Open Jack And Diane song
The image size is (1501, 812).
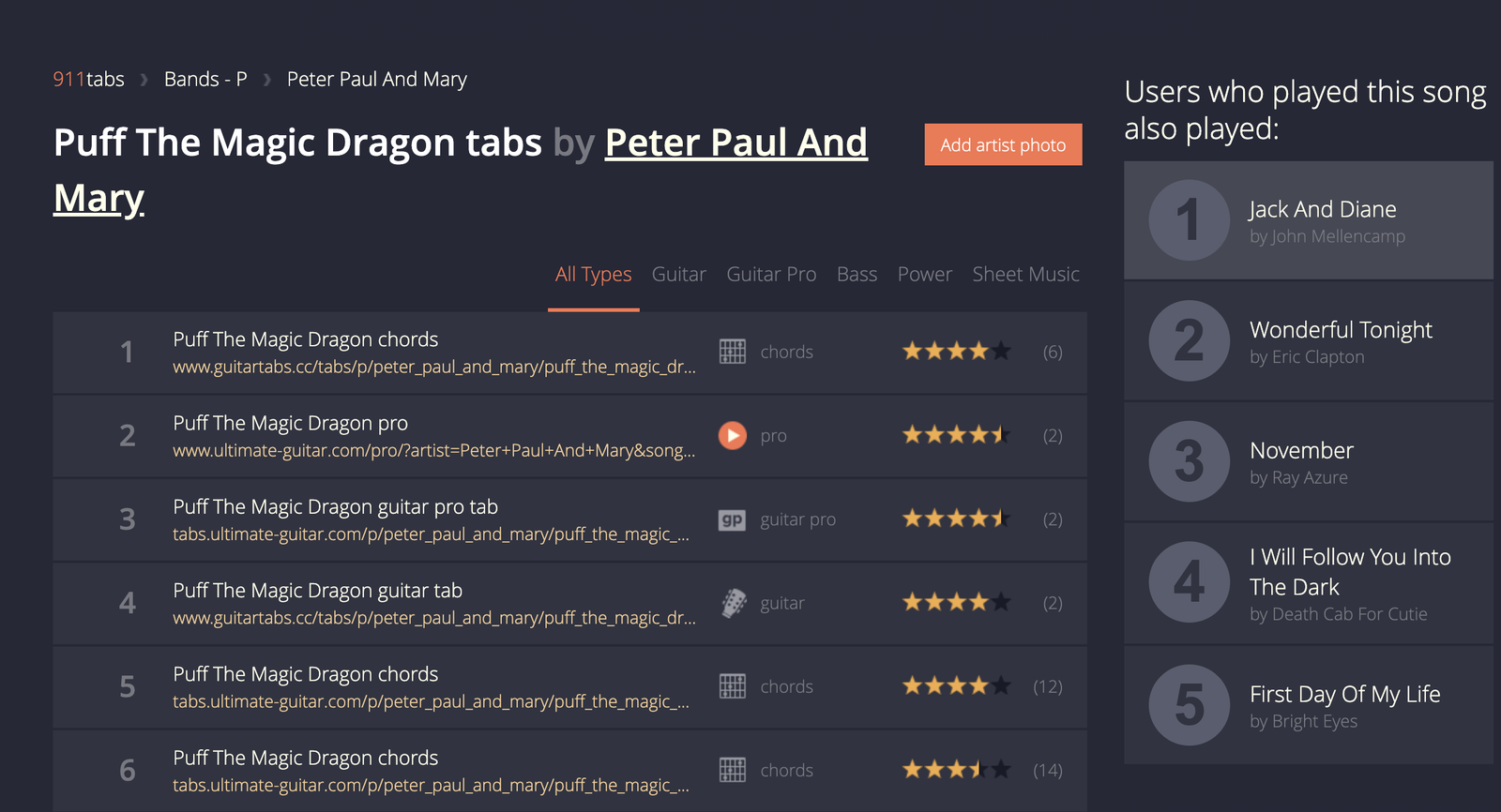click(x=1323, y=209)
